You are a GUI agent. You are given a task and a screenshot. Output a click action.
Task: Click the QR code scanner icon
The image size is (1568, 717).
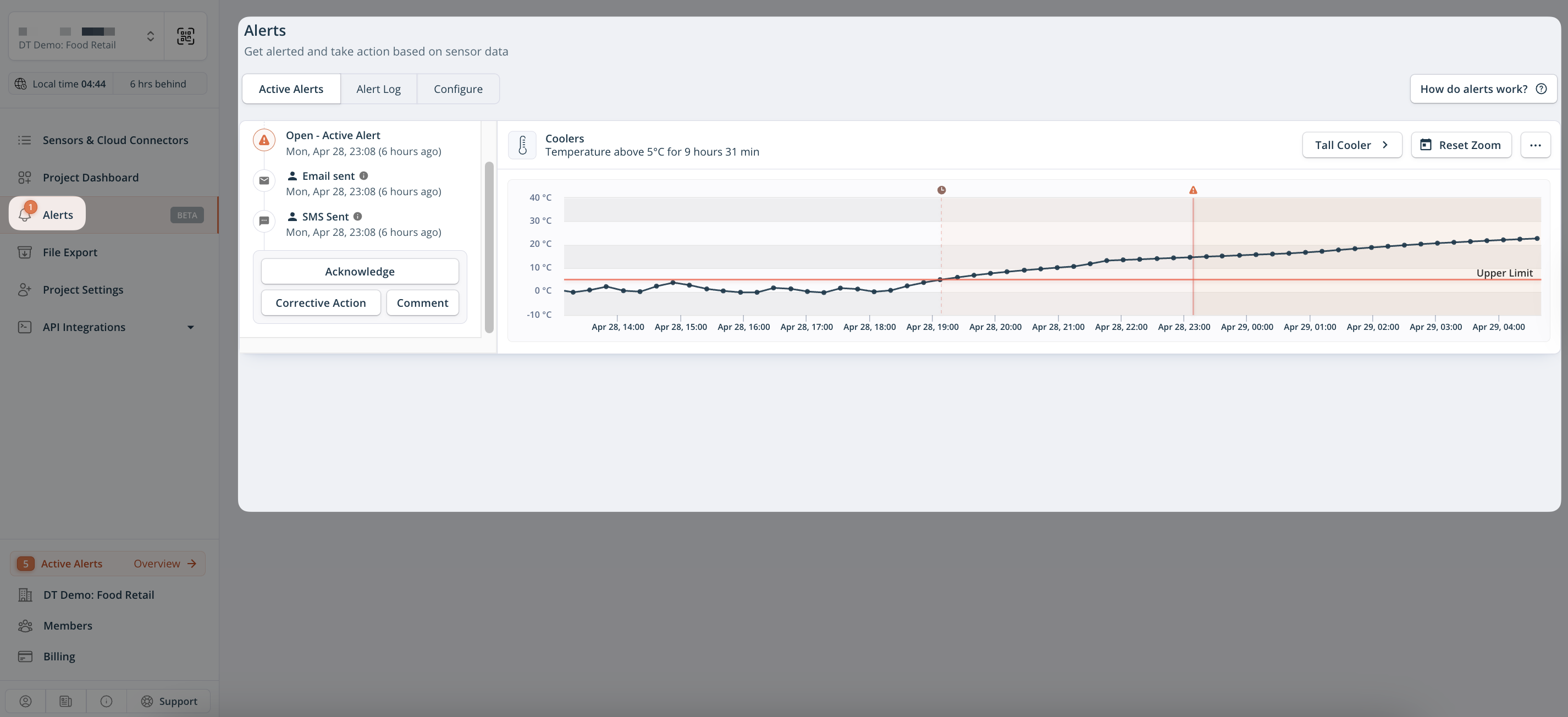(x=186, y=36)
